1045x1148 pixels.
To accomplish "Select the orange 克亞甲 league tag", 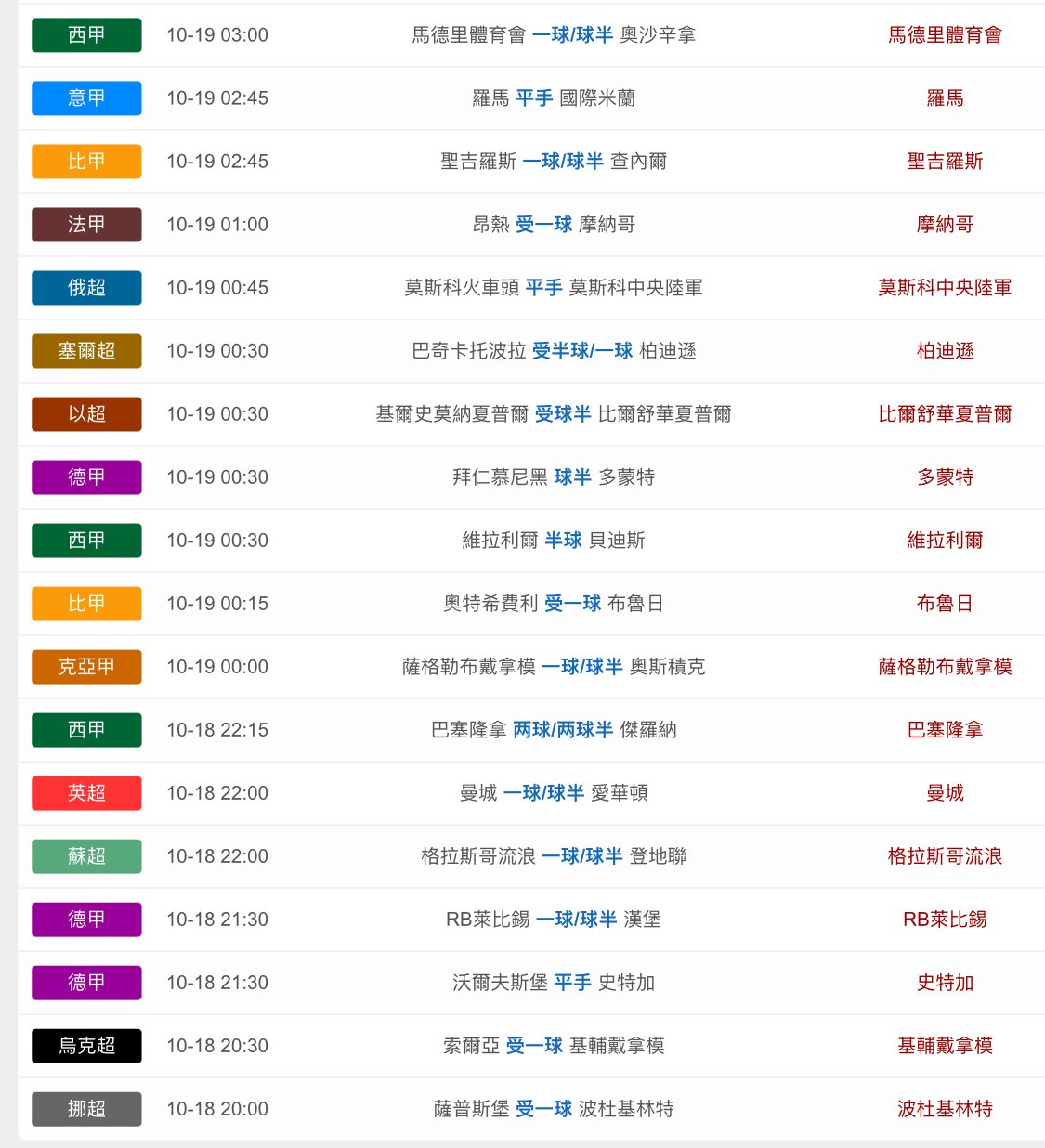I will pyautogui.click(x=86, y=667).
